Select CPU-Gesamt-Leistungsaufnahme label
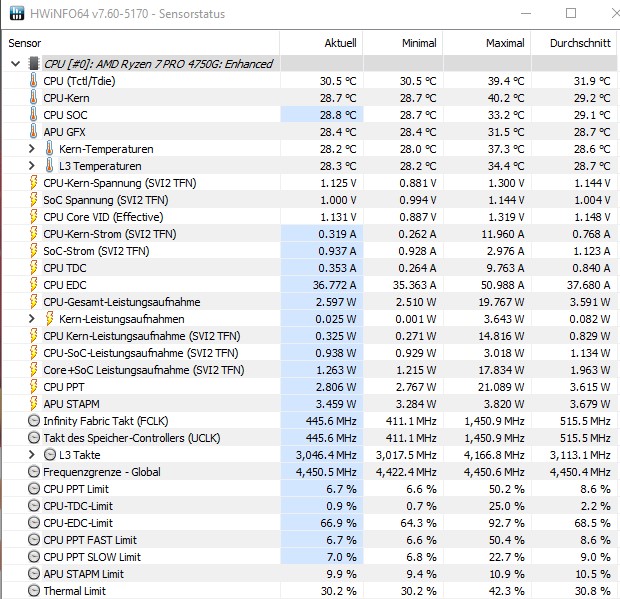The image size is (620, 599). pos(121,302)
